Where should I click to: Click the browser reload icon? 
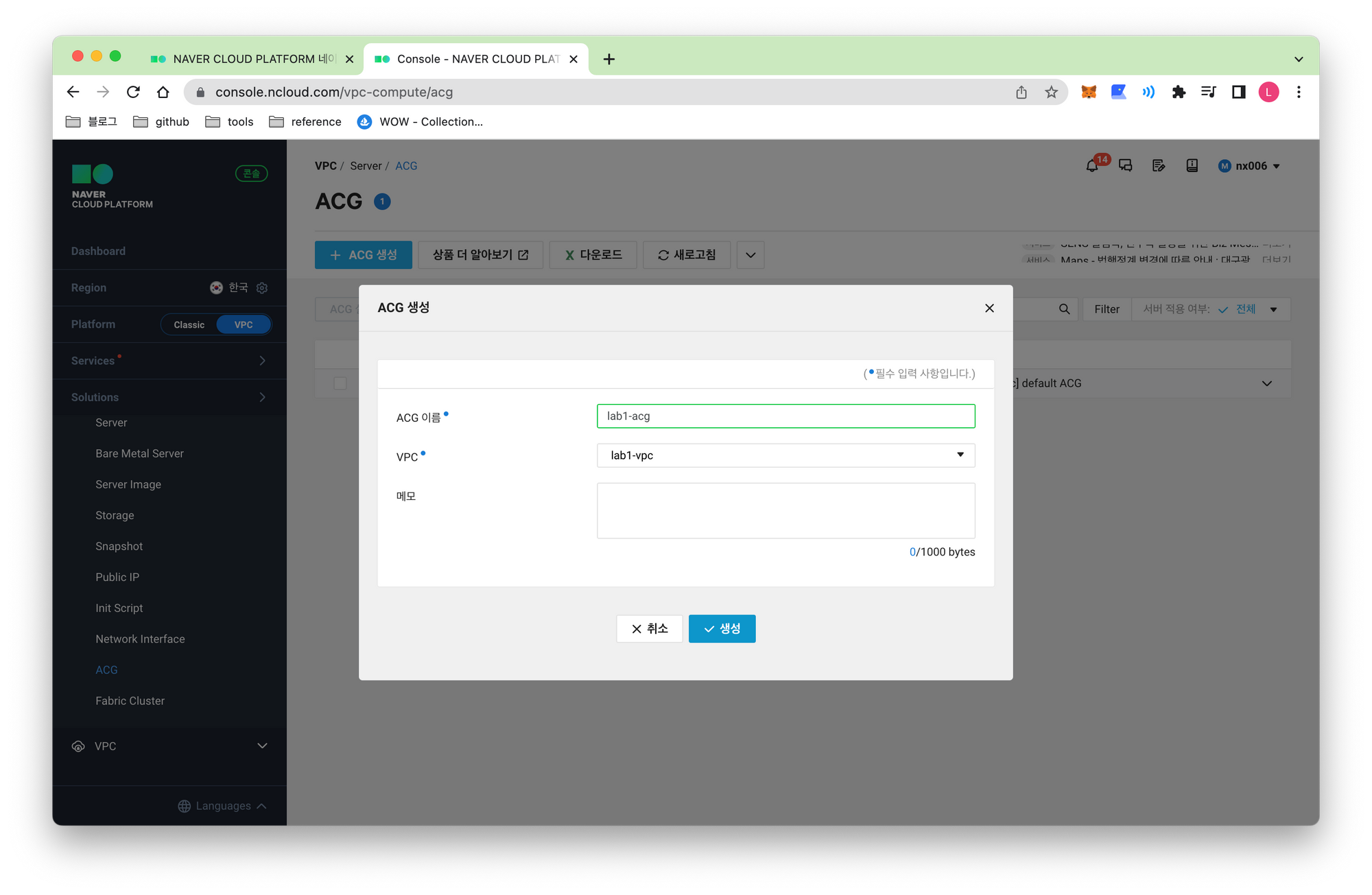pos(133,92)
